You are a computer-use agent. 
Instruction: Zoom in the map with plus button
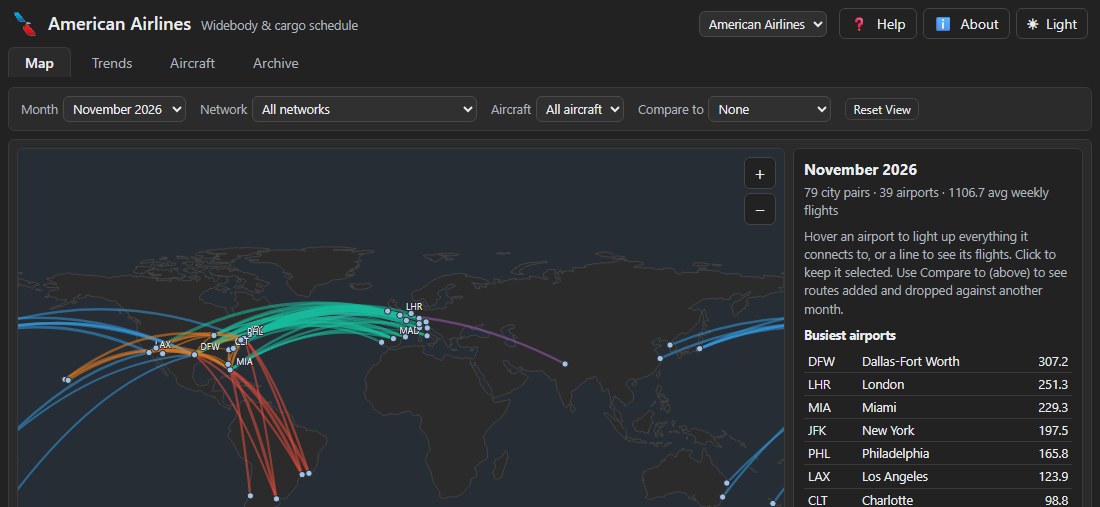click(x=760, y=174)
